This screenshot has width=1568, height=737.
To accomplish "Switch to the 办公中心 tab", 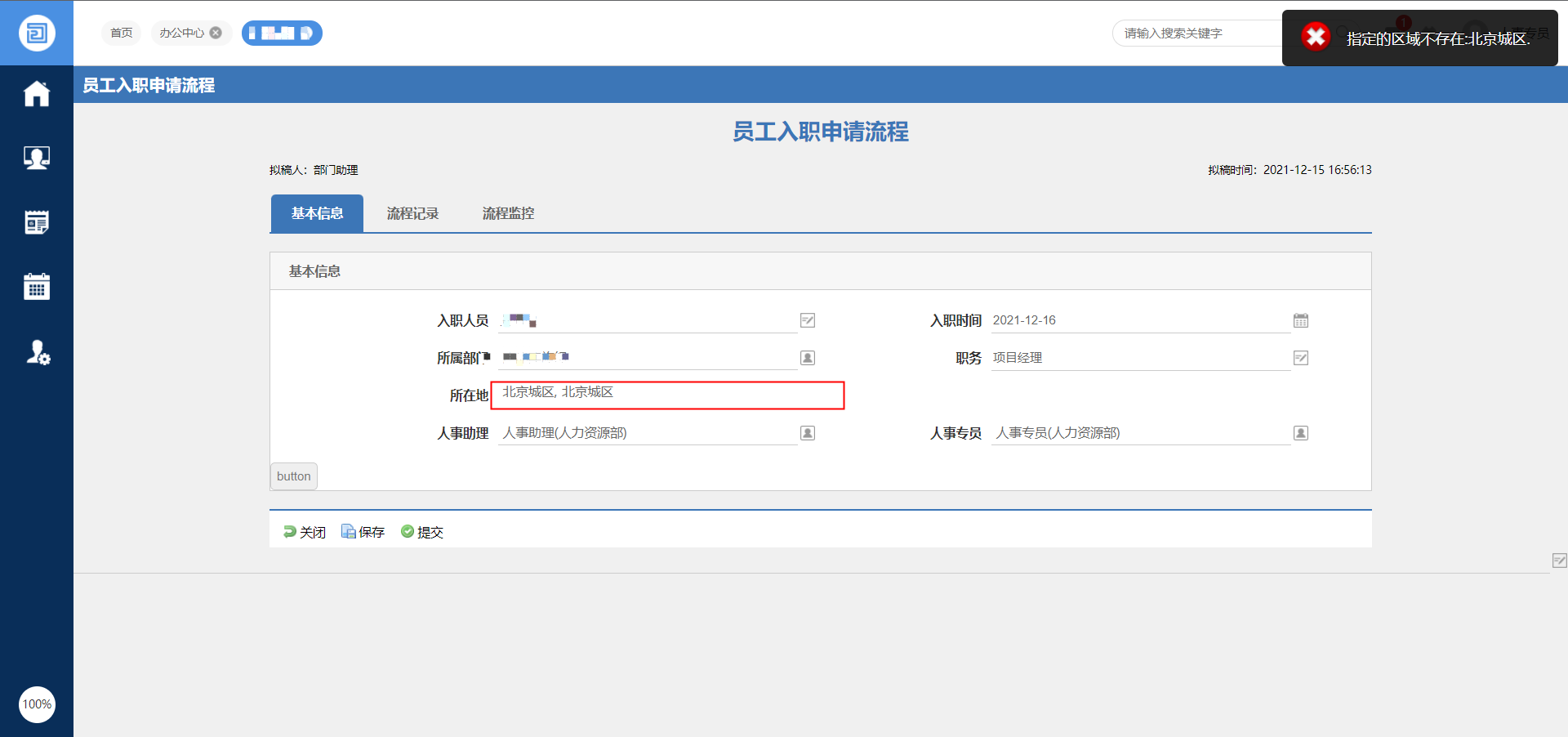I will (x=182, y=33).
